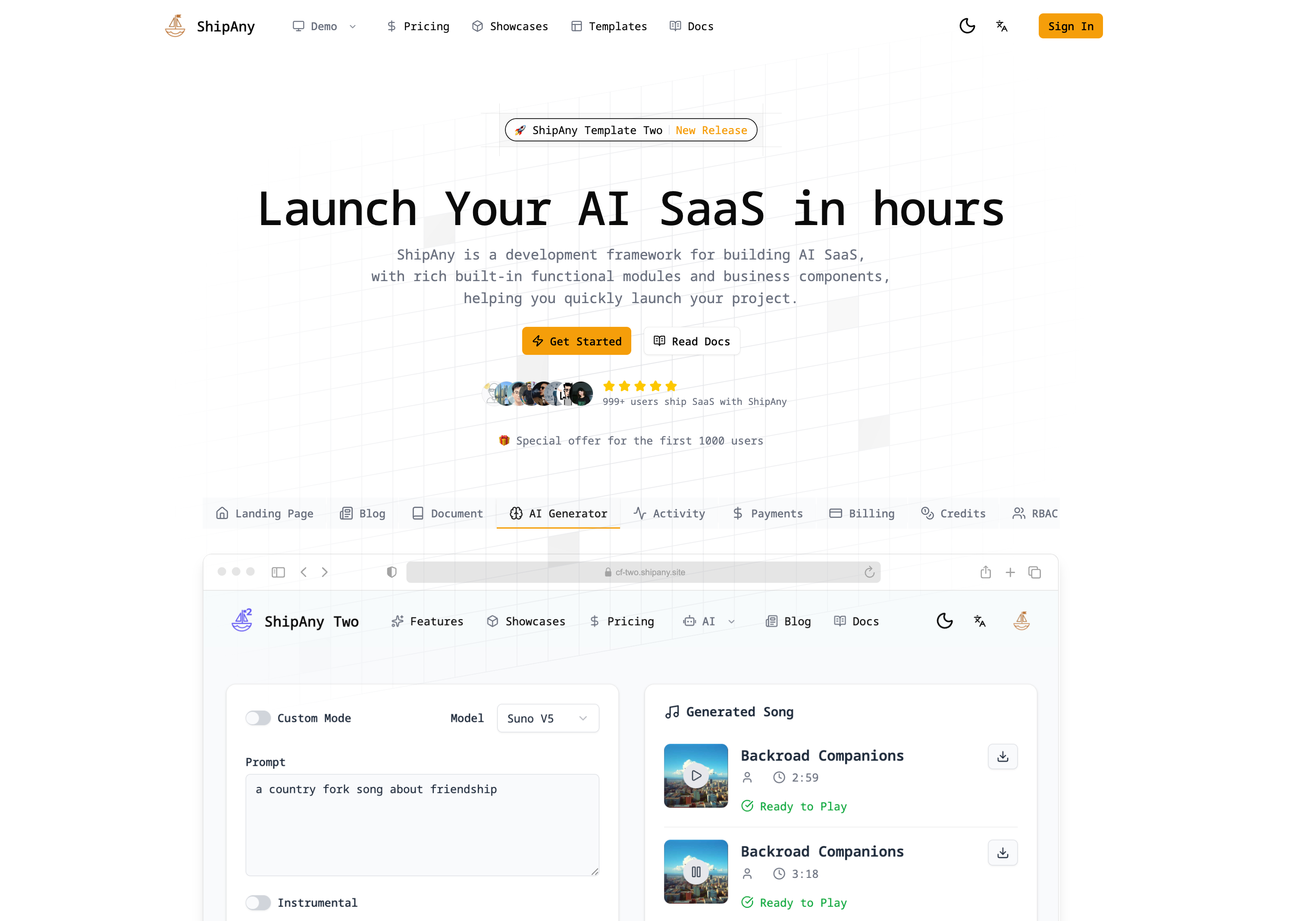Click the ShipAny sailboat logo
The image size is (1316, 921).
175,26
